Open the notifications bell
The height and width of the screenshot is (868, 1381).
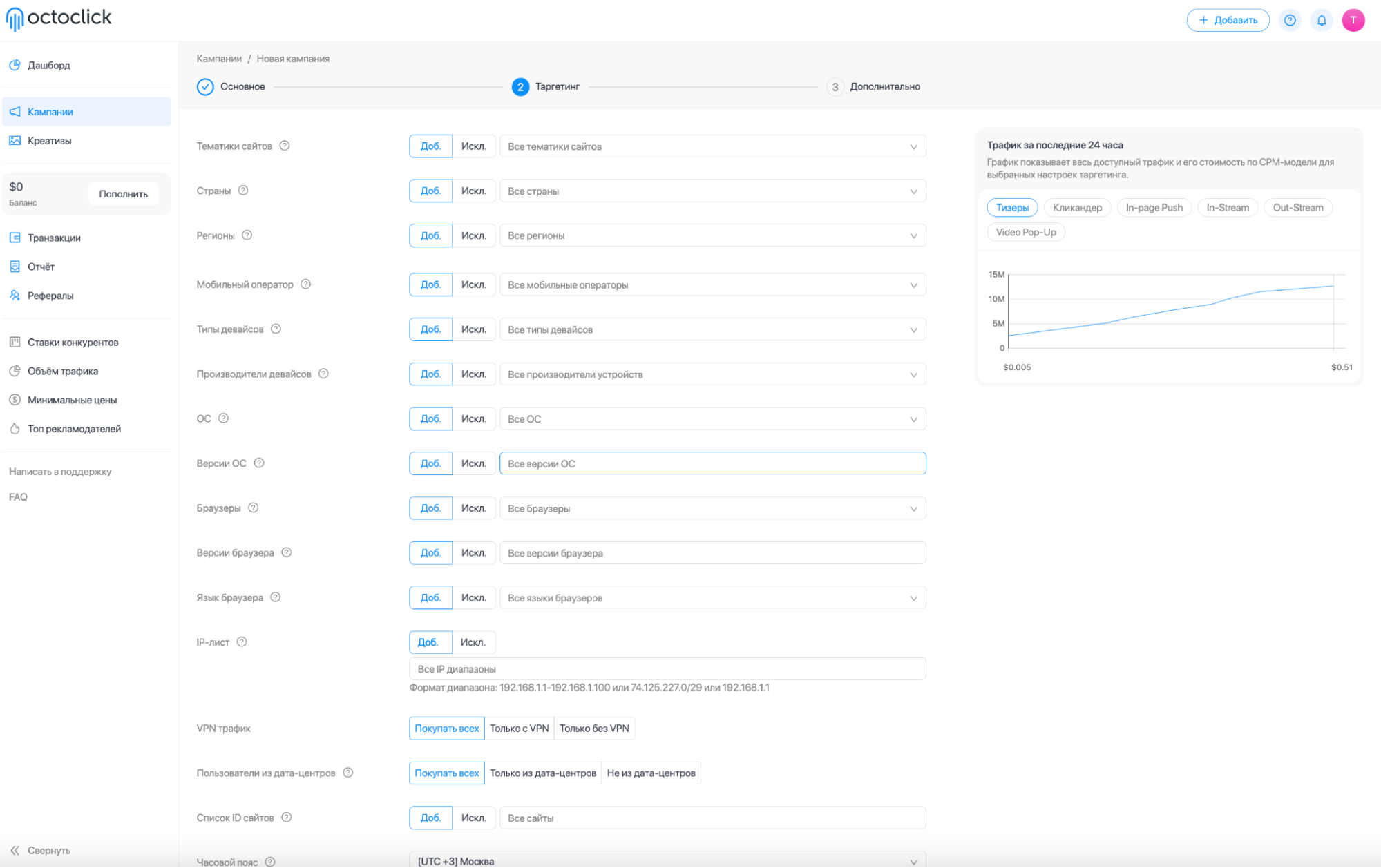pos(1321,20)
